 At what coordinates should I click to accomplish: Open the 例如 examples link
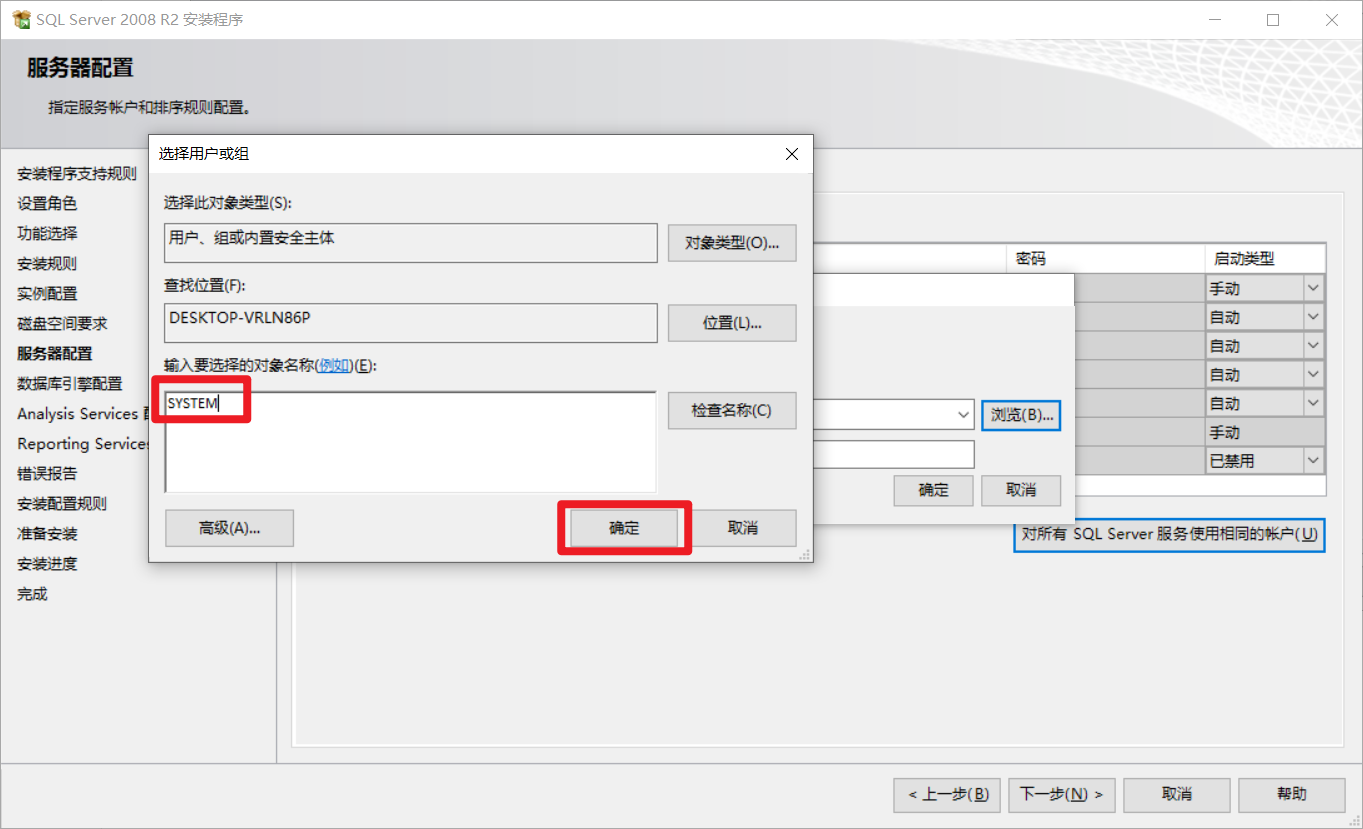coord(334,366)
